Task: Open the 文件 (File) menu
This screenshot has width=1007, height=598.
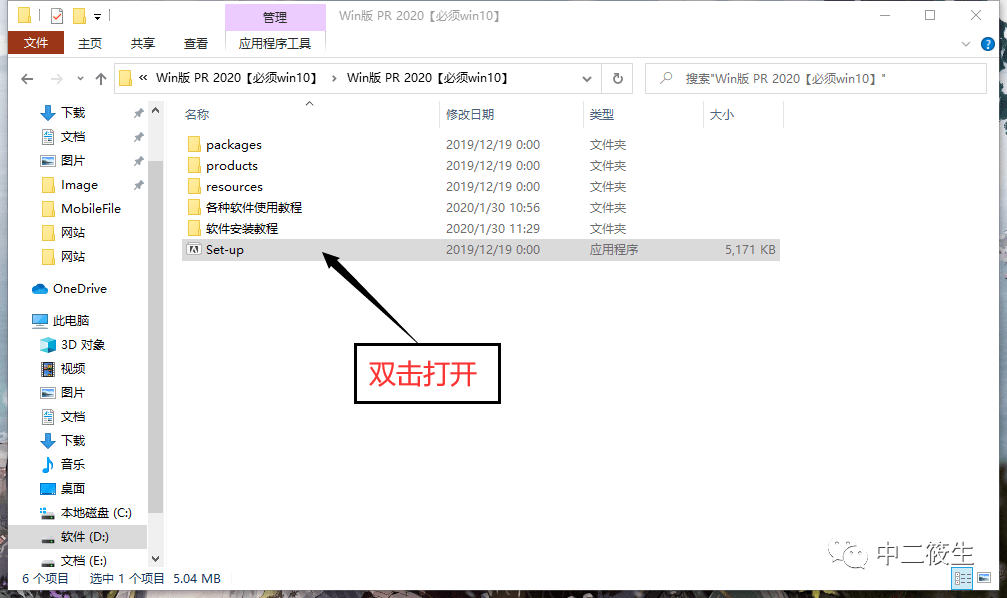Action: point(35,42)
